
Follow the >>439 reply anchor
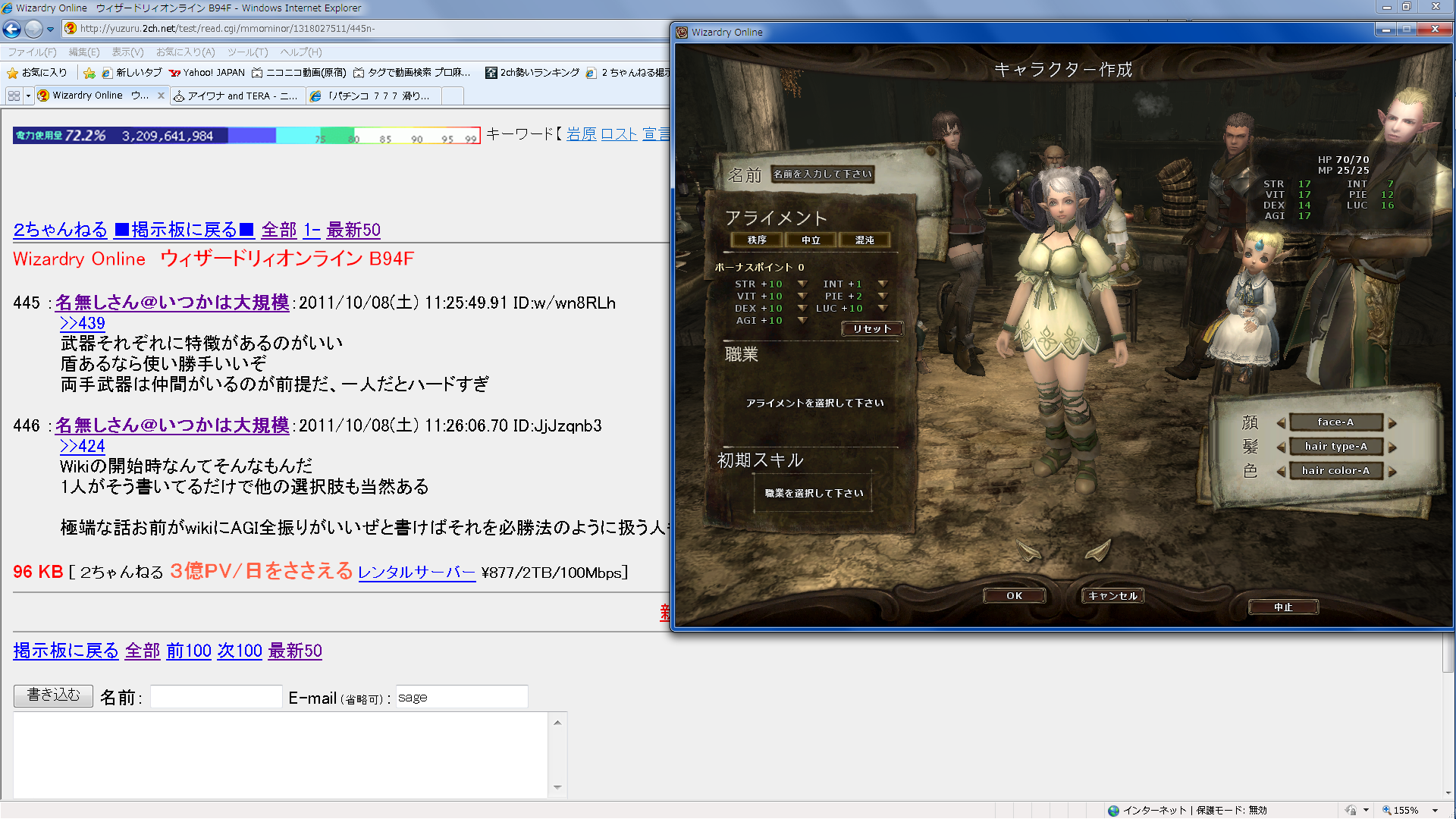click(83, 323)
